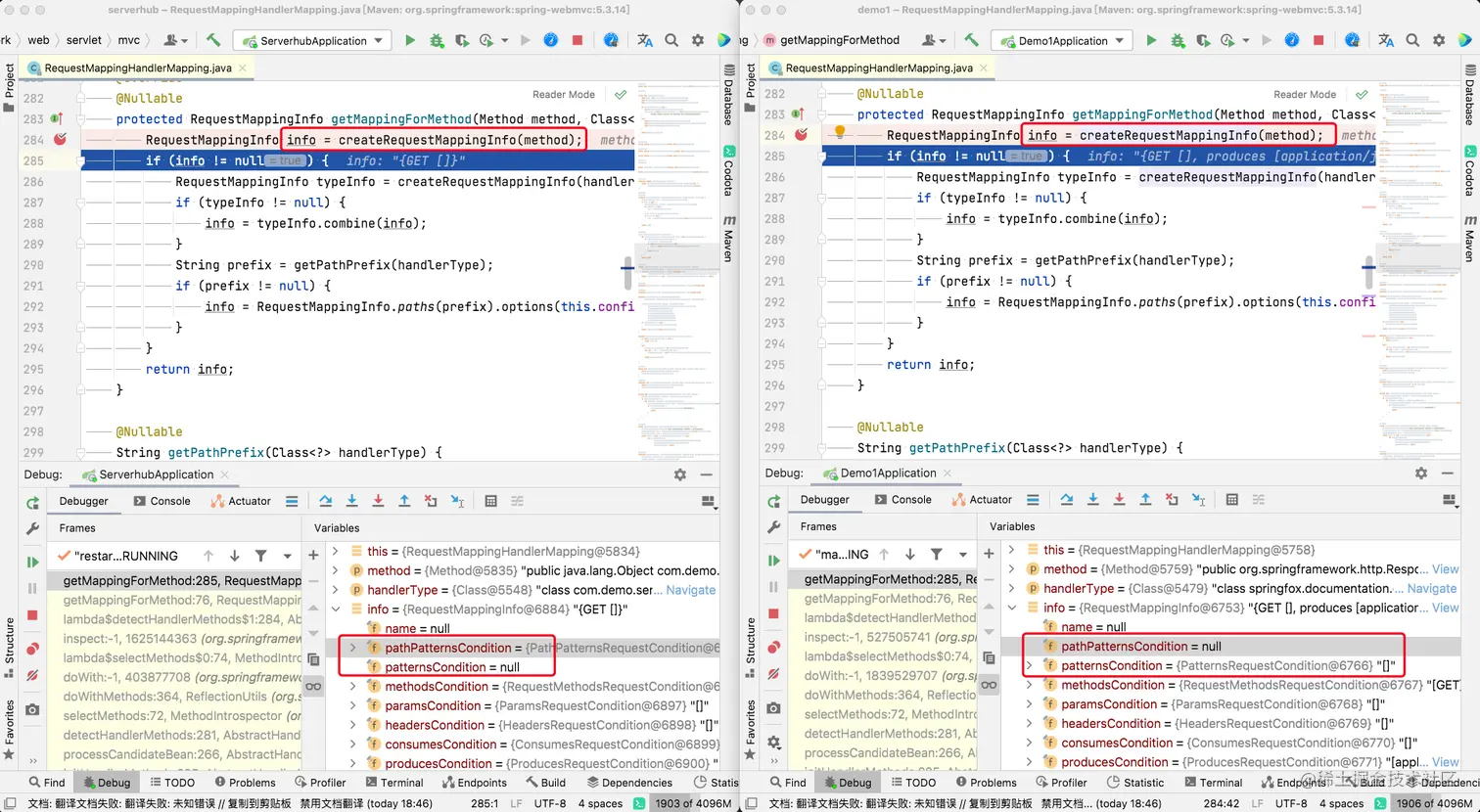
Task: Expand patternsCondition in demo1 Variables
Action: tap(1029, 665)
